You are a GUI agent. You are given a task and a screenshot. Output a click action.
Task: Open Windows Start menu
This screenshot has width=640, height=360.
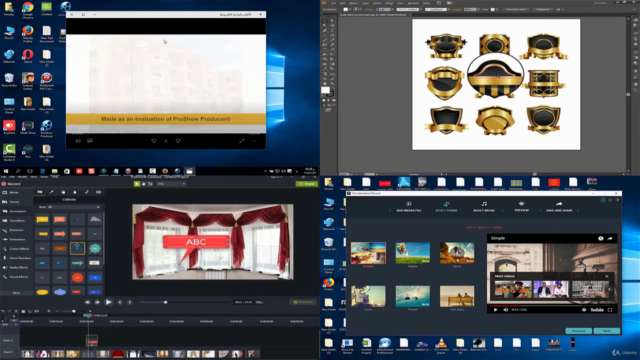click(x=6, y=171)
